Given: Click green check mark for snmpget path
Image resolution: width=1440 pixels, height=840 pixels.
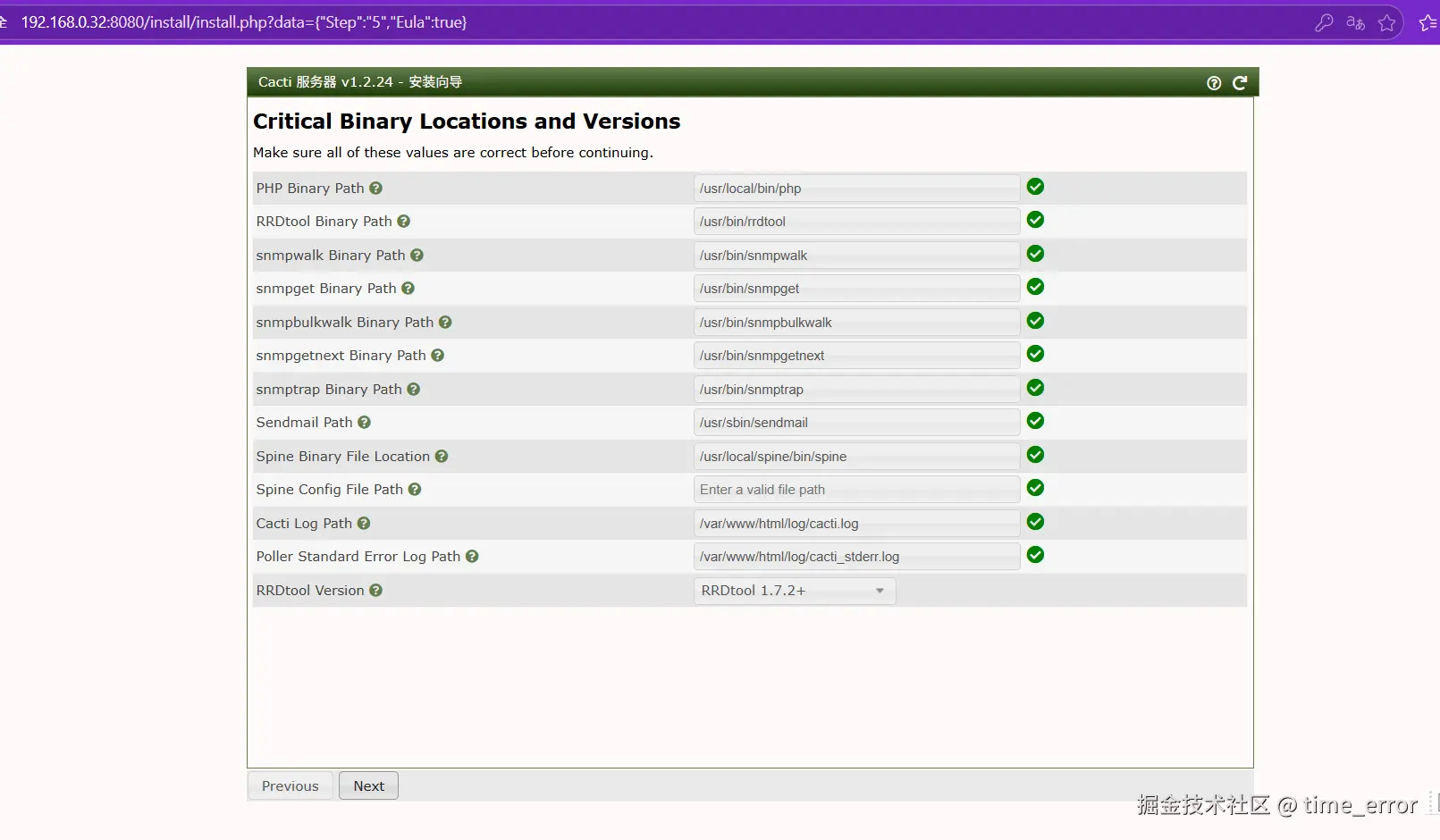Looking at the screenshot, I should 1035,287.
